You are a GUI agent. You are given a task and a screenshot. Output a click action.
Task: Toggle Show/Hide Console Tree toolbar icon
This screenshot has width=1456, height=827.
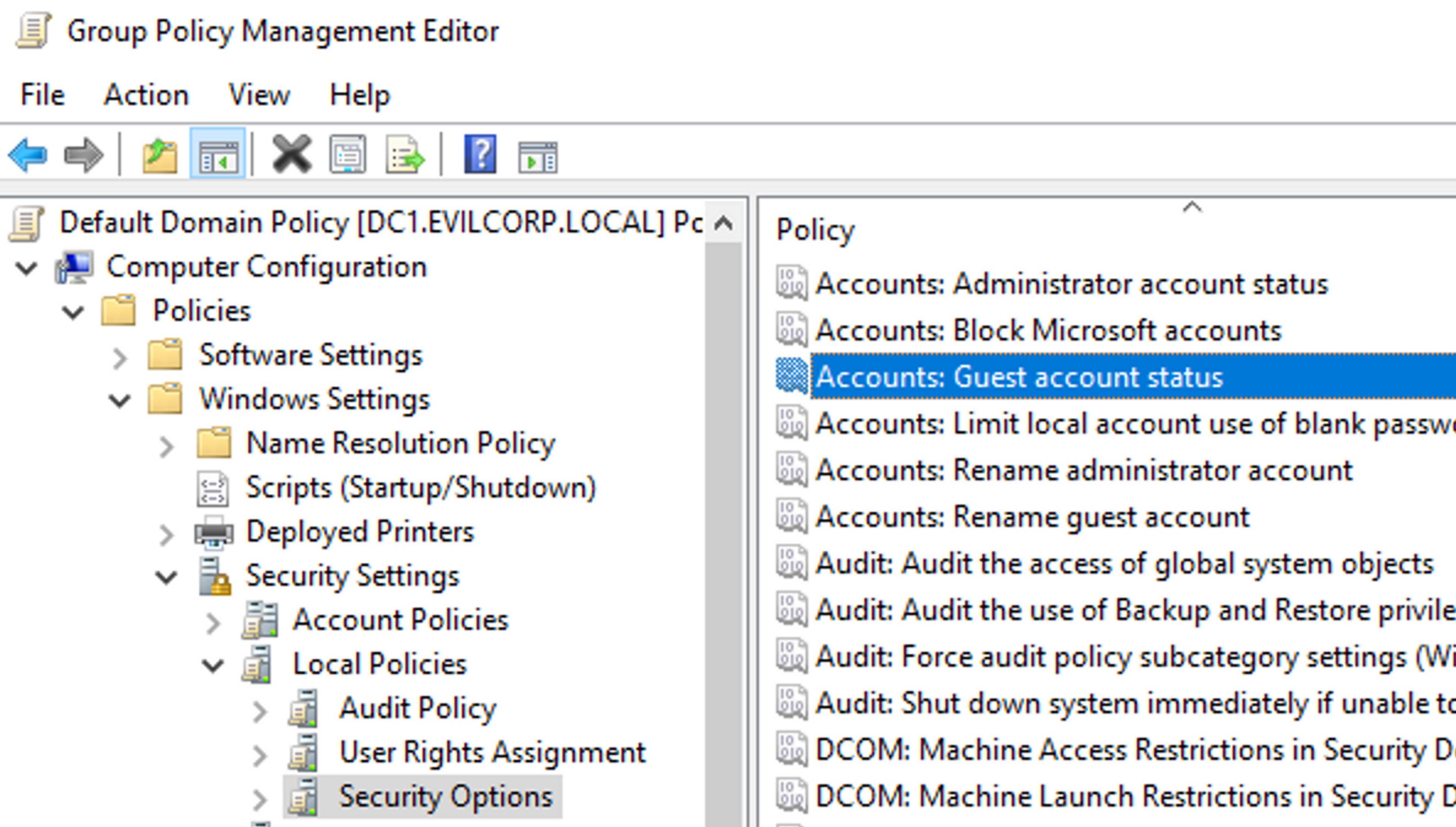point(218,155)
